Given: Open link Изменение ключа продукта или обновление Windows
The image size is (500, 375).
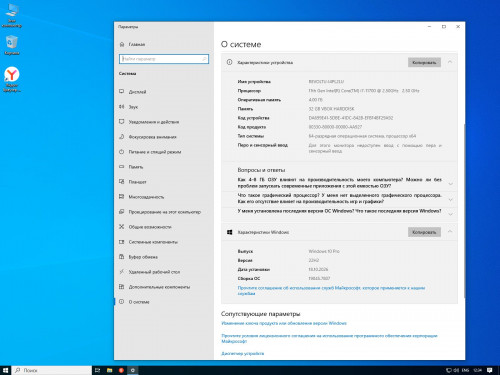Looking at the screenshot, I should (x=284, y=323).
